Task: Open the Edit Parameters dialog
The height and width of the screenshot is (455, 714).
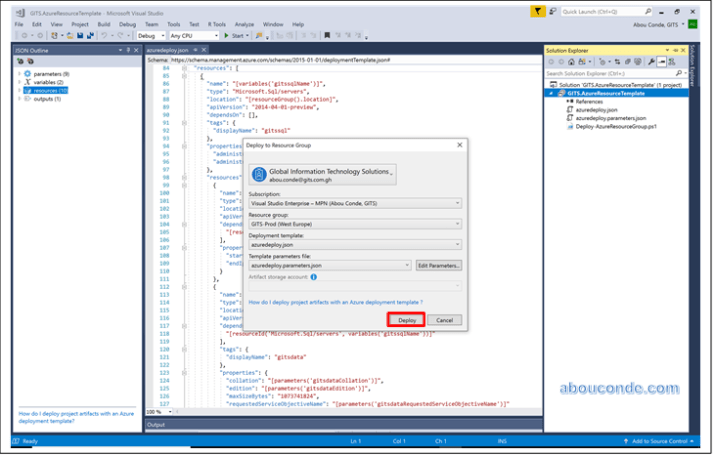Action: (x=438, y=265)
